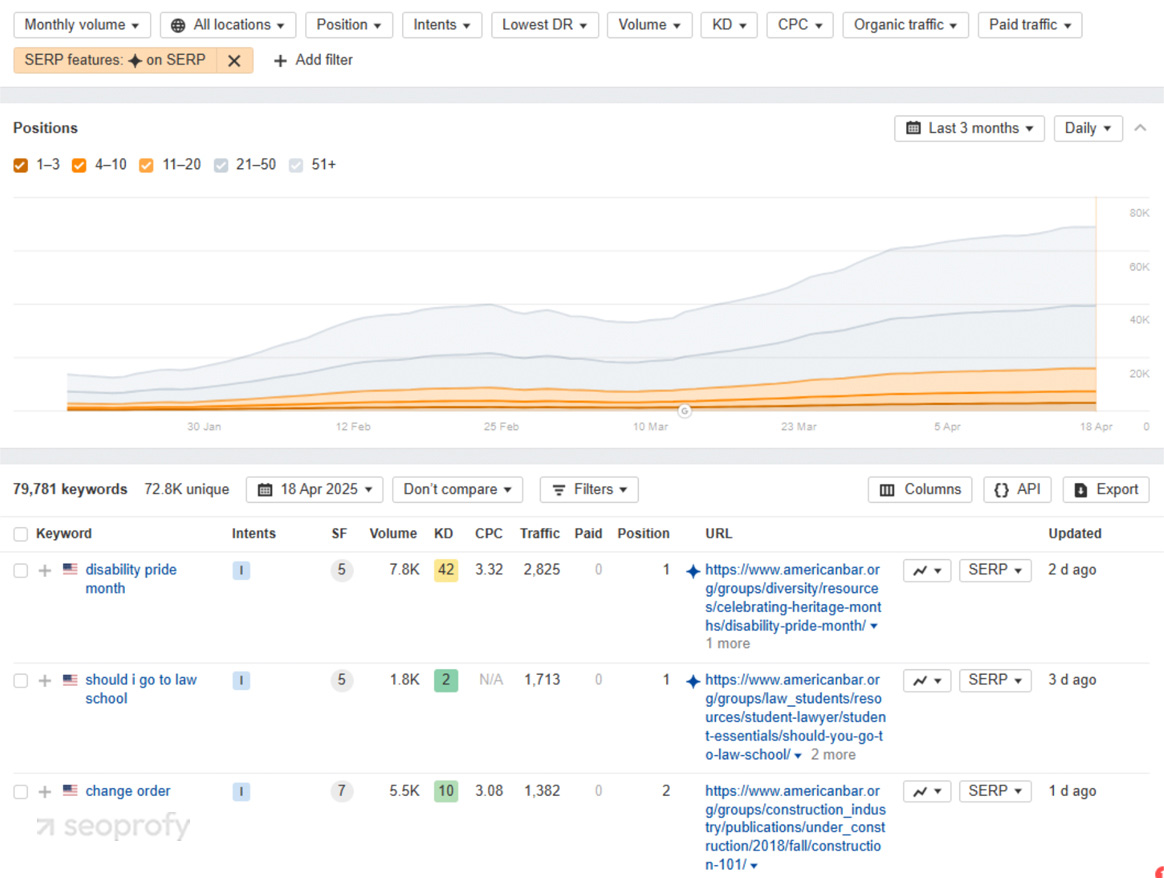Sort table by KD column
1164x878 pixels.
click(x=443, y=534)
